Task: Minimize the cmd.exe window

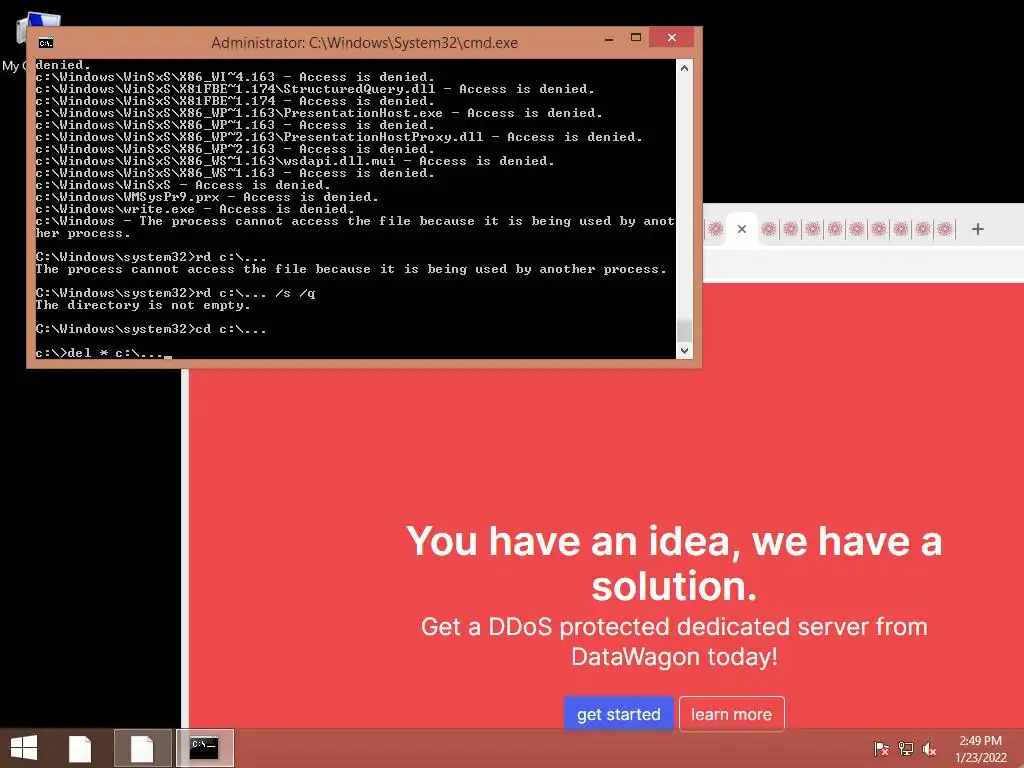Action: coord(609,39)
